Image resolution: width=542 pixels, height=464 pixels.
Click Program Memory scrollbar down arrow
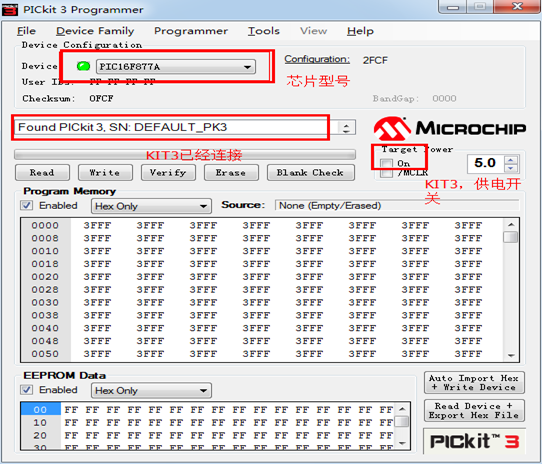[511, 355]
